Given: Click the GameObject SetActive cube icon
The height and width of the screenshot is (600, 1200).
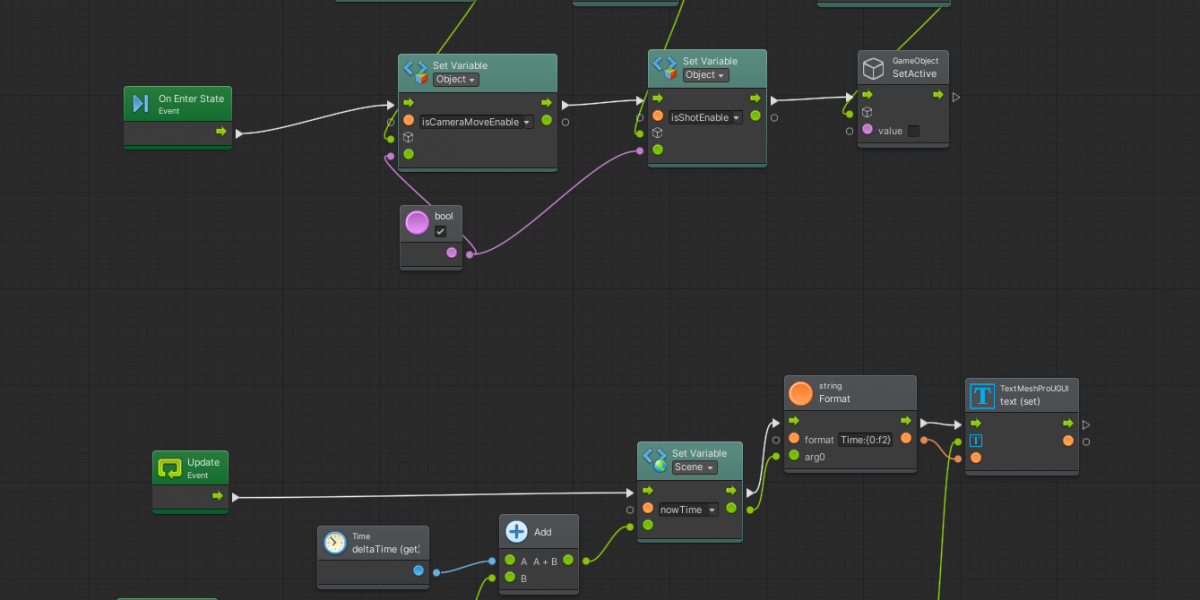Looking at the screenshot, I should [x=874, y=68].
